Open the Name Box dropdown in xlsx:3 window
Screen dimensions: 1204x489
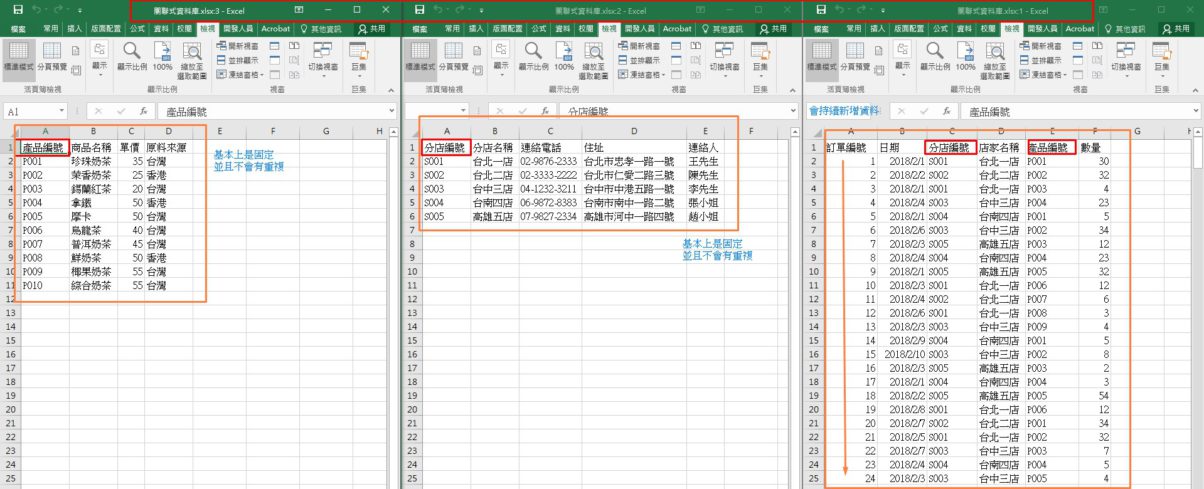(60, 112)
